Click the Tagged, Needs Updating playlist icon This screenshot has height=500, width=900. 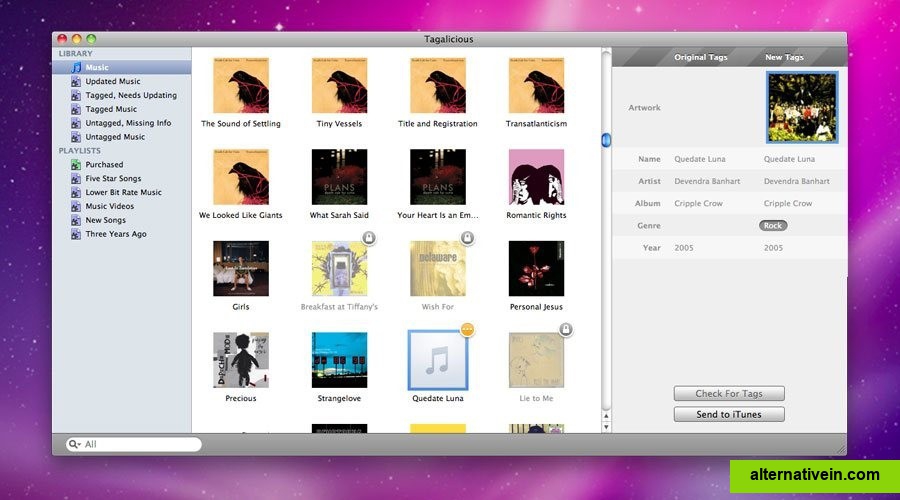pos(76,95)
